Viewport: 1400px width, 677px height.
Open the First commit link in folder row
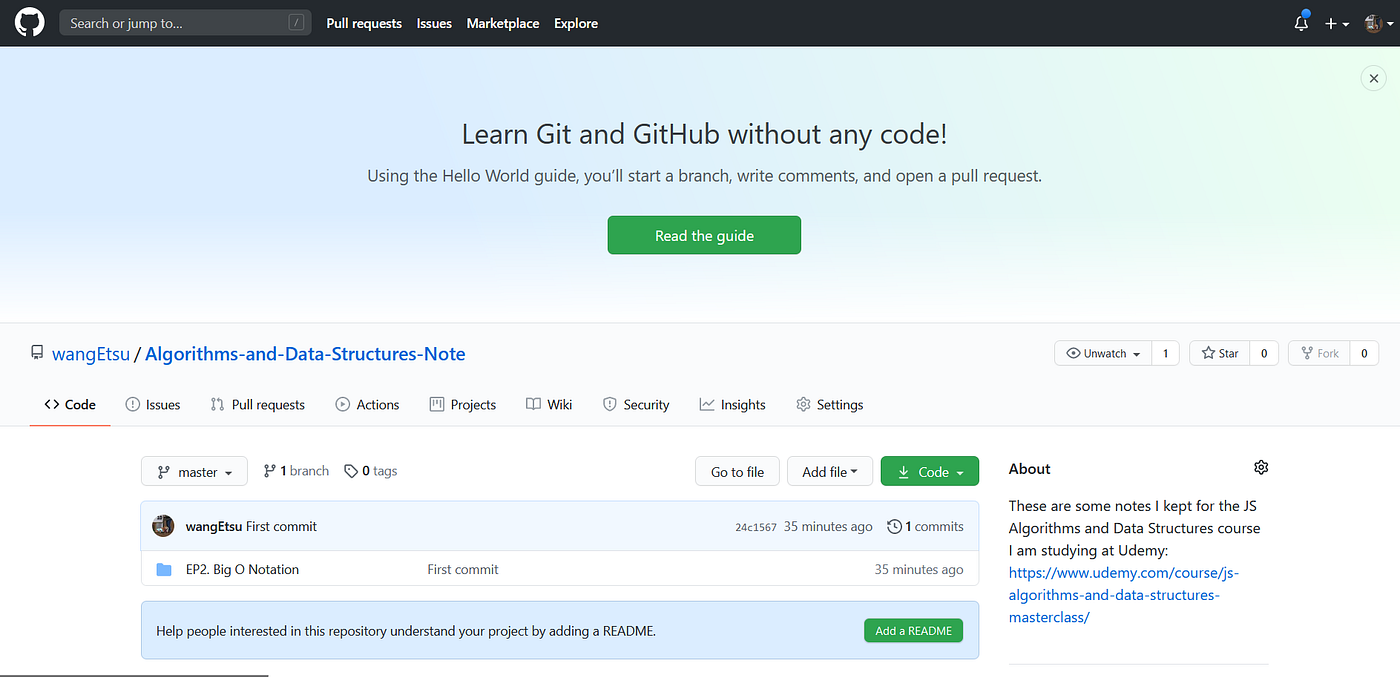(462, 569)
